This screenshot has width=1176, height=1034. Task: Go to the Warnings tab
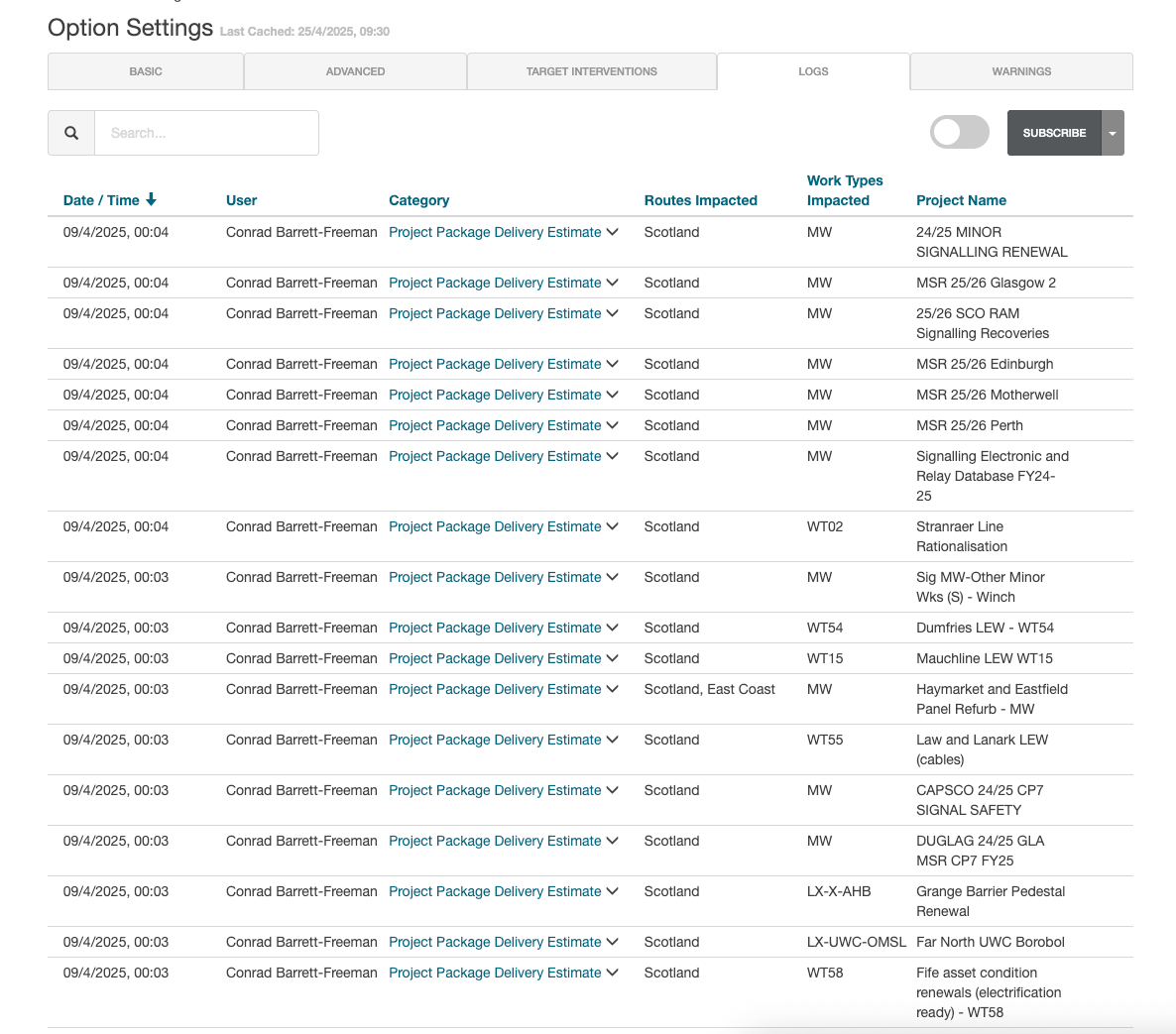pos(1021,71)
